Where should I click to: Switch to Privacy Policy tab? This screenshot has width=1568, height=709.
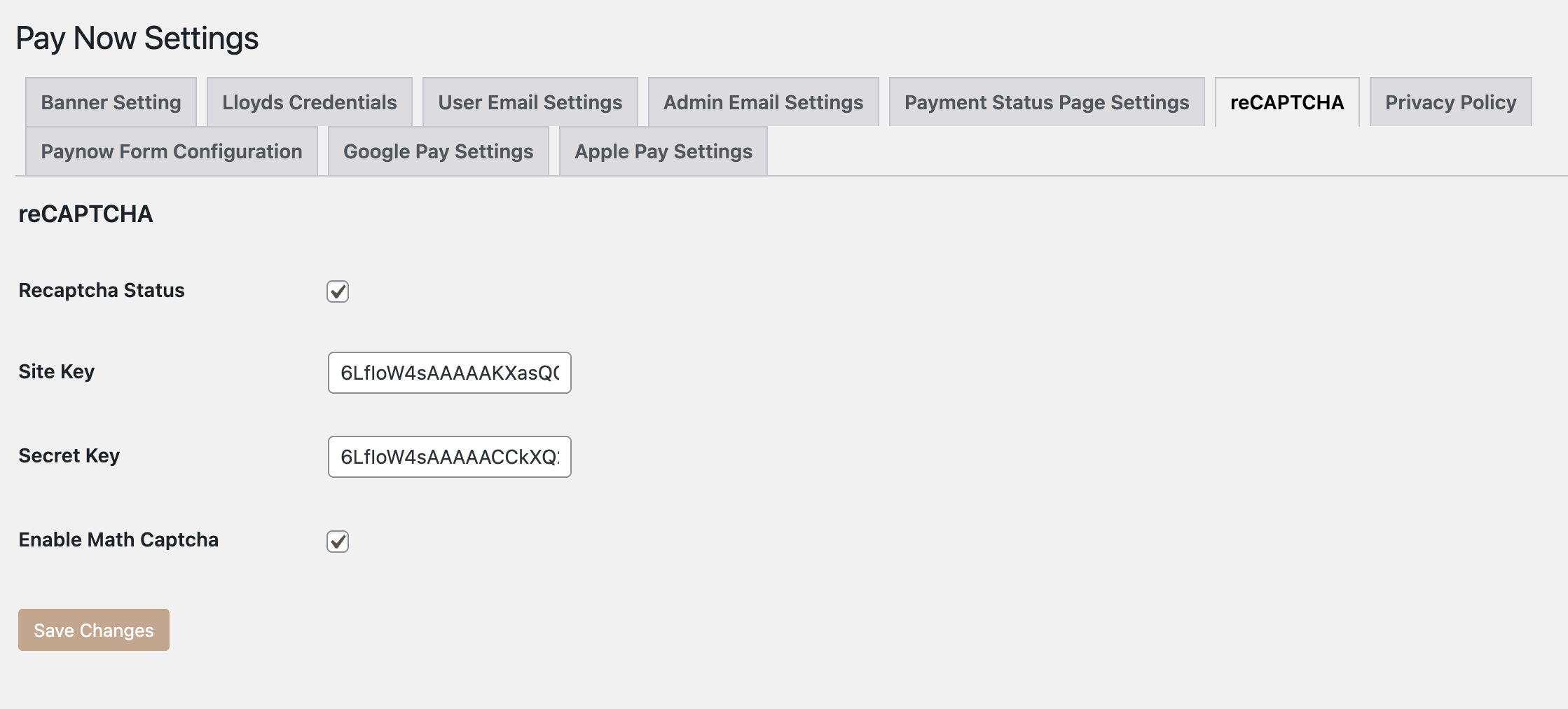[x=1451, y=102]
